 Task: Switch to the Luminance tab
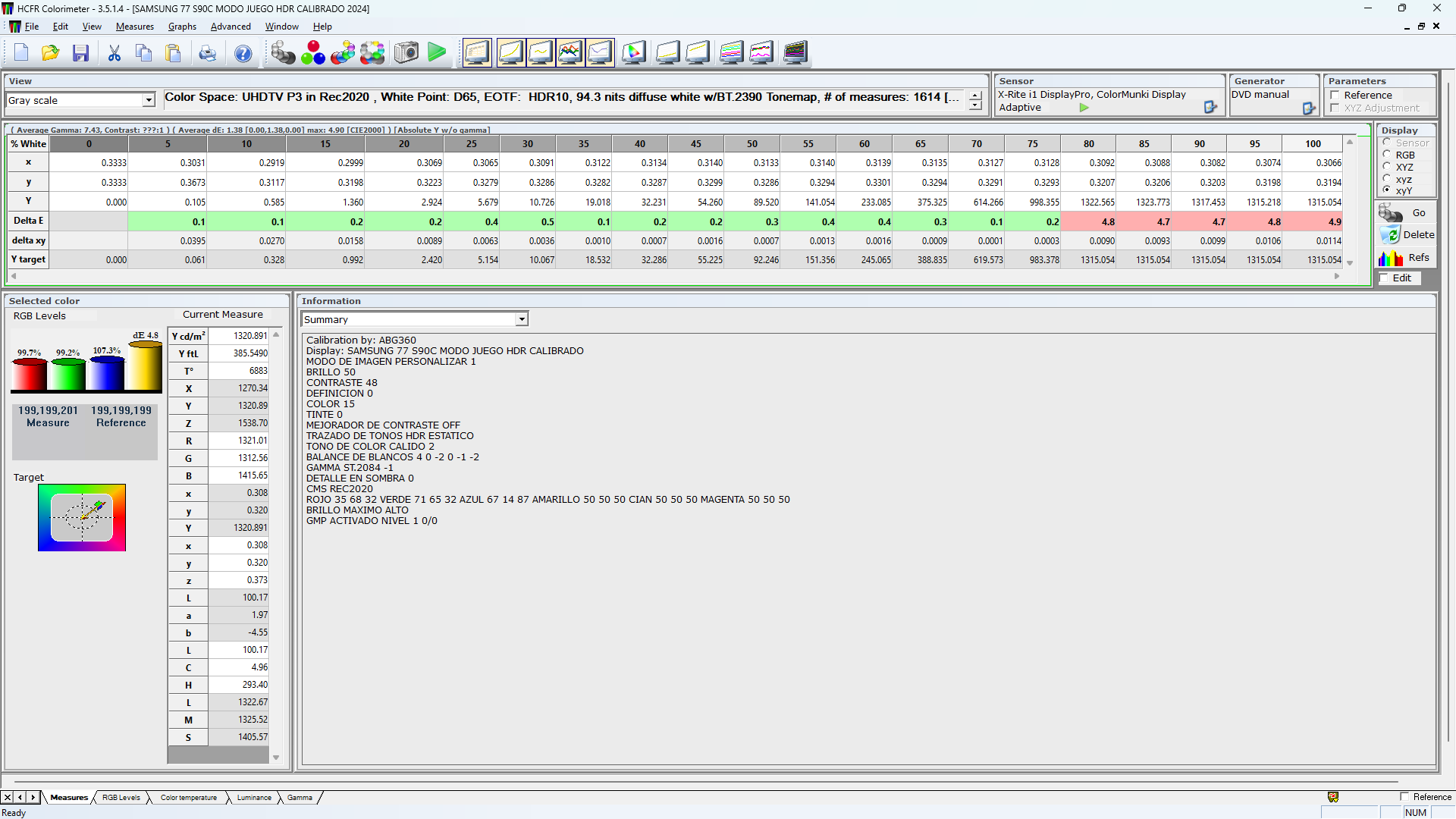click(x=254, y=798)
